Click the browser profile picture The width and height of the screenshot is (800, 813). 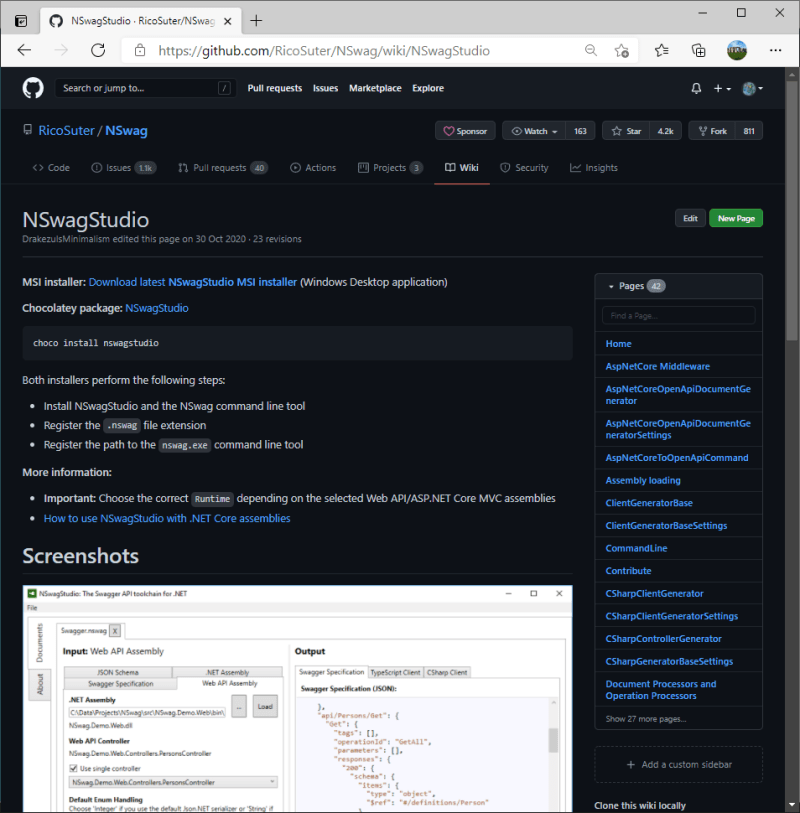point(737,50)
